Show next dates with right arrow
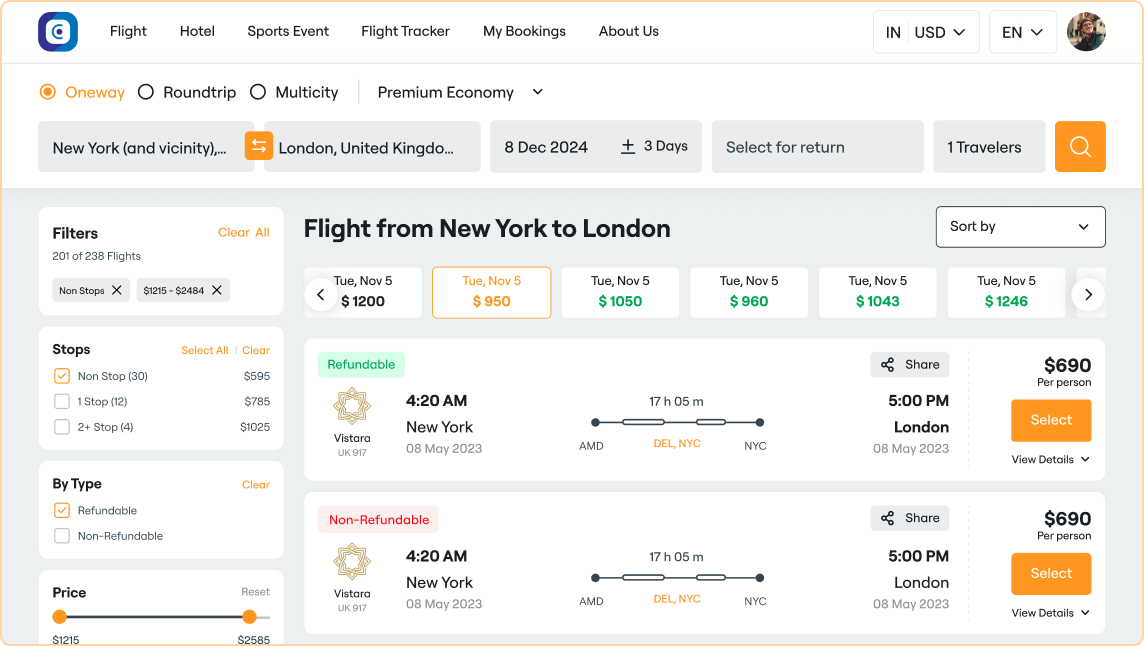Screen dimensions: 1144x646 [x=1088, y=294]
